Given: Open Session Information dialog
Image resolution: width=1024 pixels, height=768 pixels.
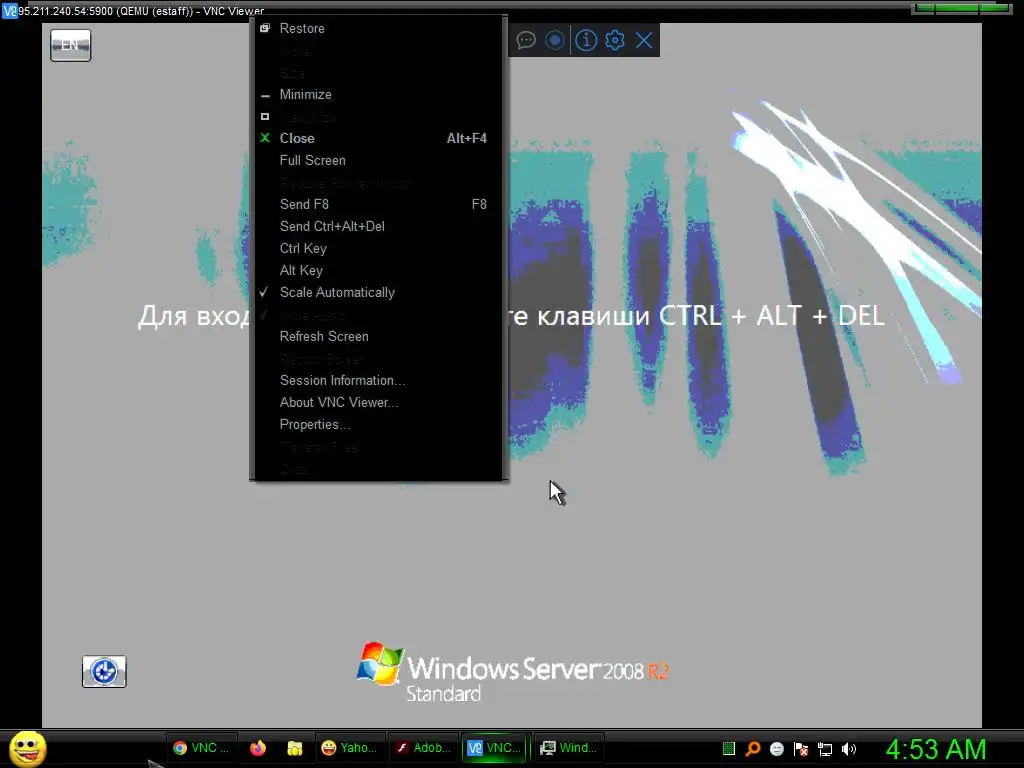Looking at the screenshot, I should [378, 381].
